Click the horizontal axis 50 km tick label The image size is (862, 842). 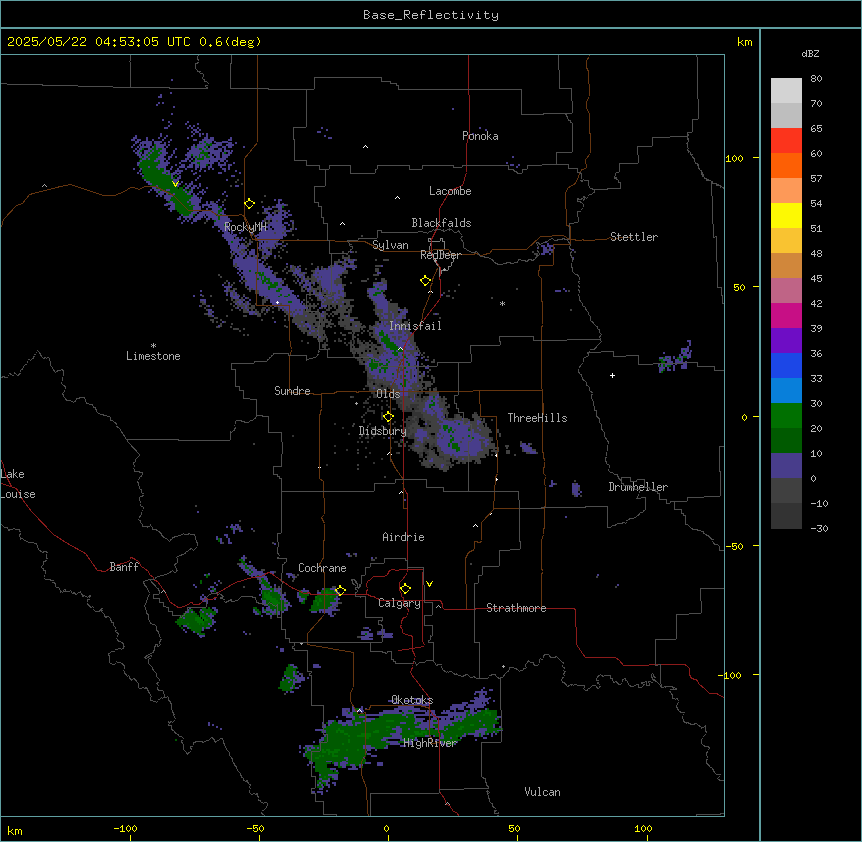pyautogui.click(x=515, y=828)
